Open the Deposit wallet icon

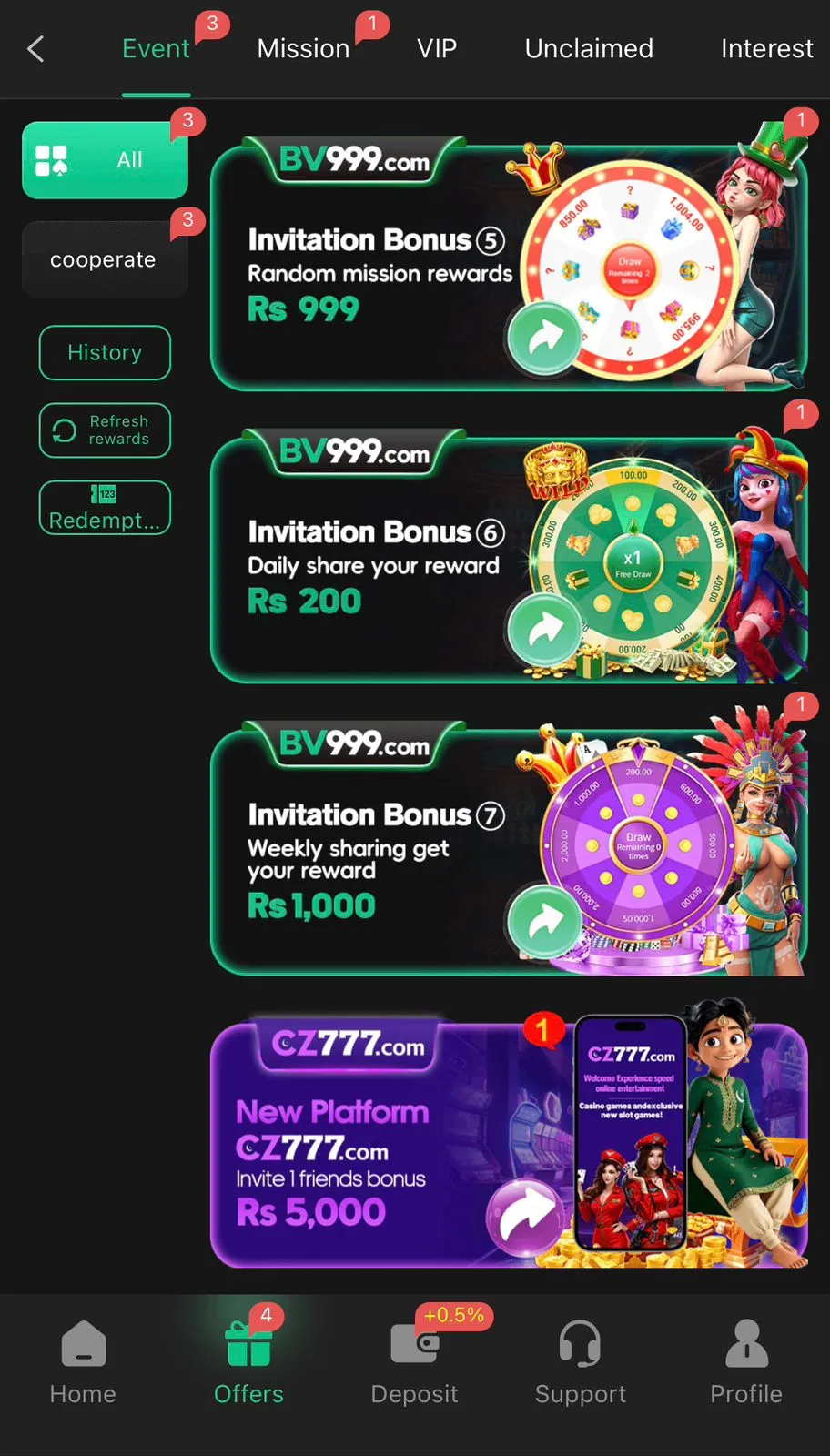tap(415, 1343)
